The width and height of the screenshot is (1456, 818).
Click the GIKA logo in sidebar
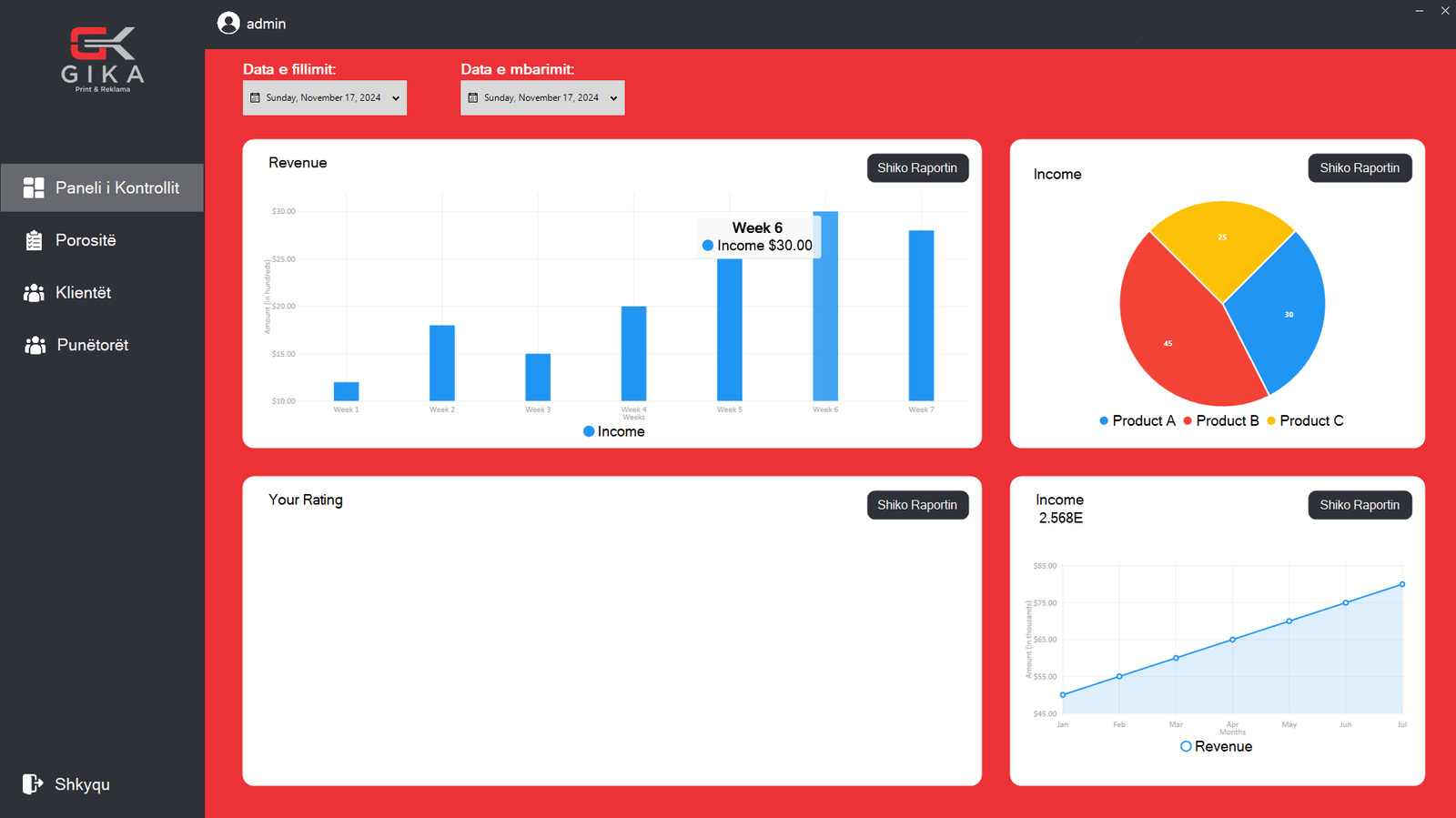click(103, 59)
